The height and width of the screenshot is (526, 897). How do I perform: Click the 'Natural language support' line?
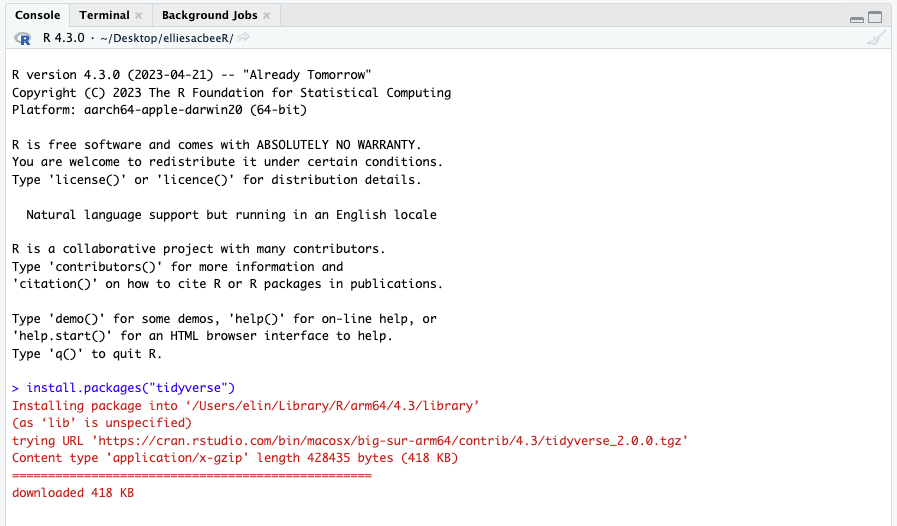pyautogui.click(x=231, y=215)
